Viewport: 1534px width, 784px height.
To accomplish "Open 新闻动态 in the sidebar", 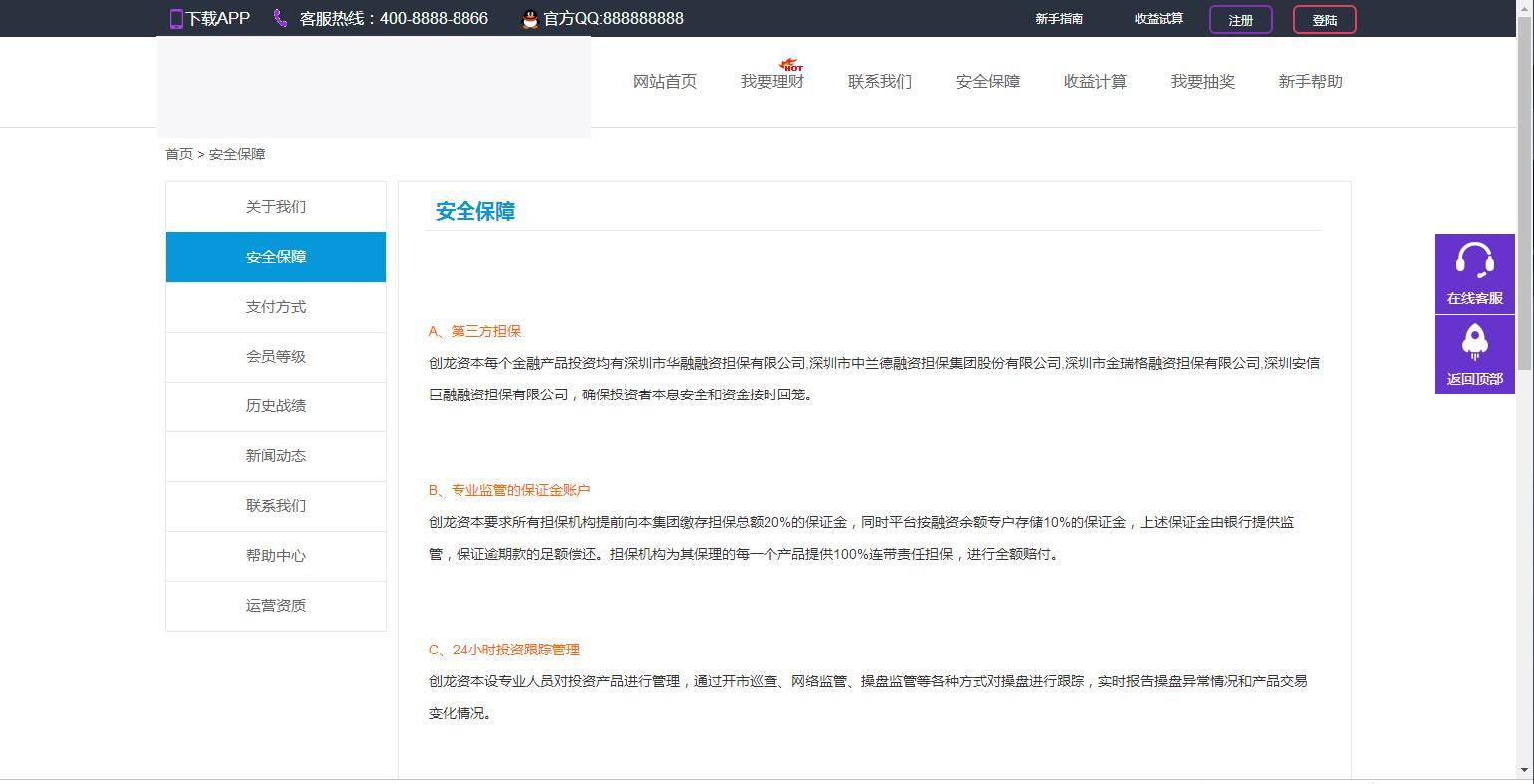I will [275, 455].
